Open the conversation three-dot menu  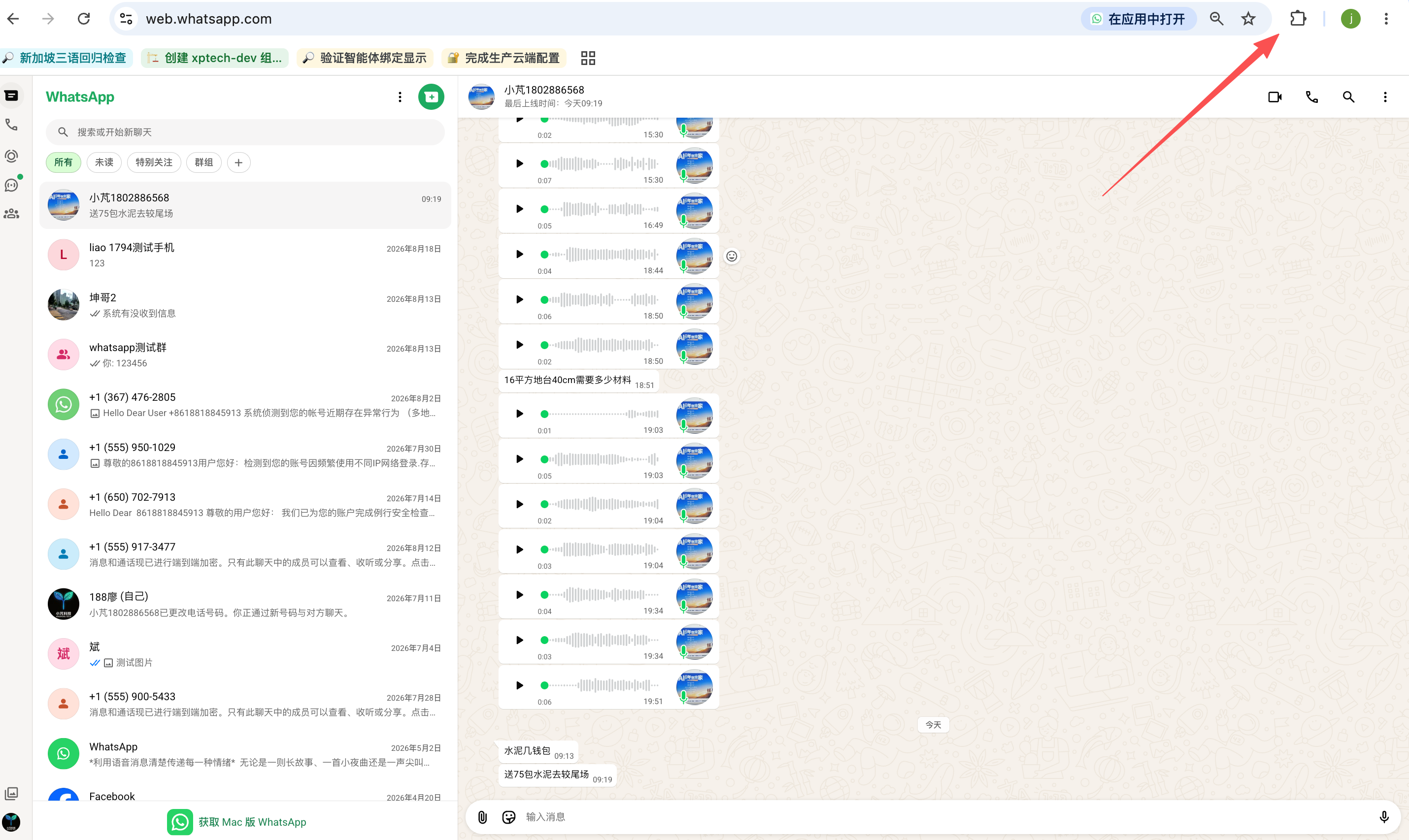tap(1385, 97)
